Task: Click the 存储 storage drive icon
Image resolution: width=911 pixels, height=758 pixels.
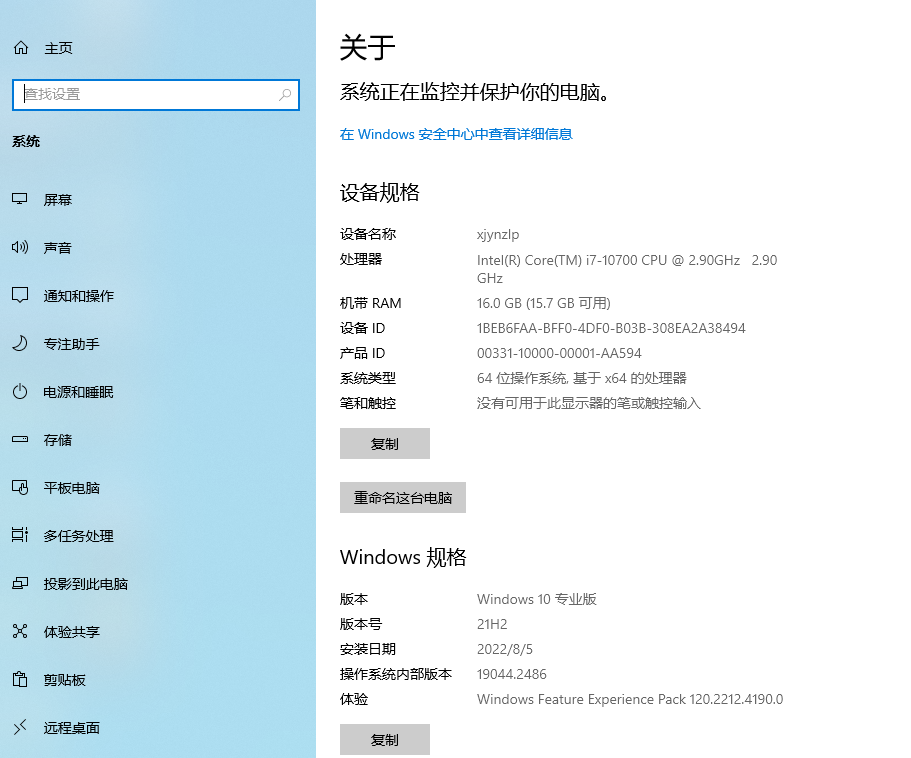Action: tap(20, 440)
